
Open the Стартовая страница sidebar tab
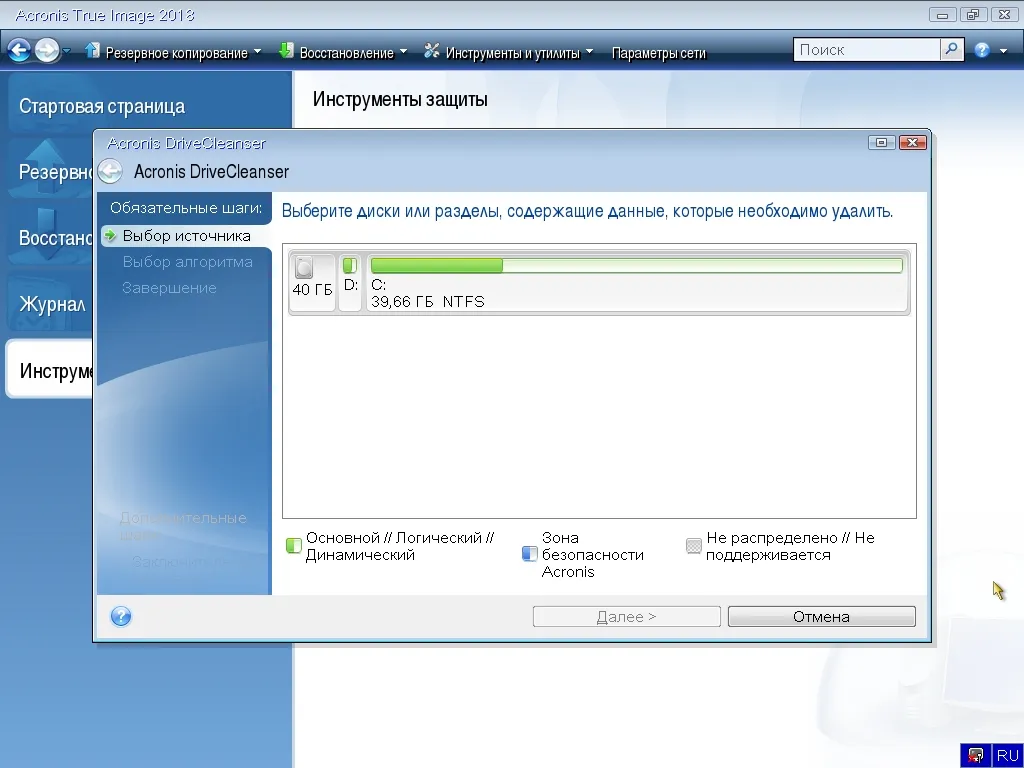102,106
